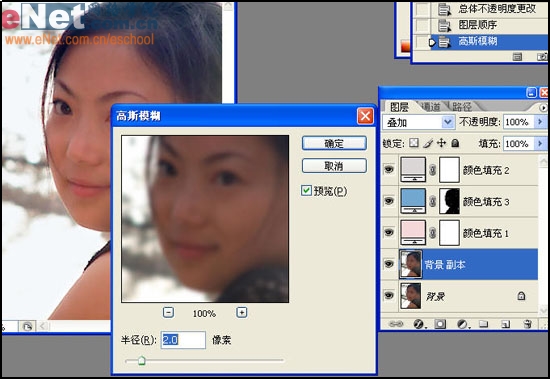The image size is (550, 379).
Task: Click the document status bar icon
Action: 27,326
